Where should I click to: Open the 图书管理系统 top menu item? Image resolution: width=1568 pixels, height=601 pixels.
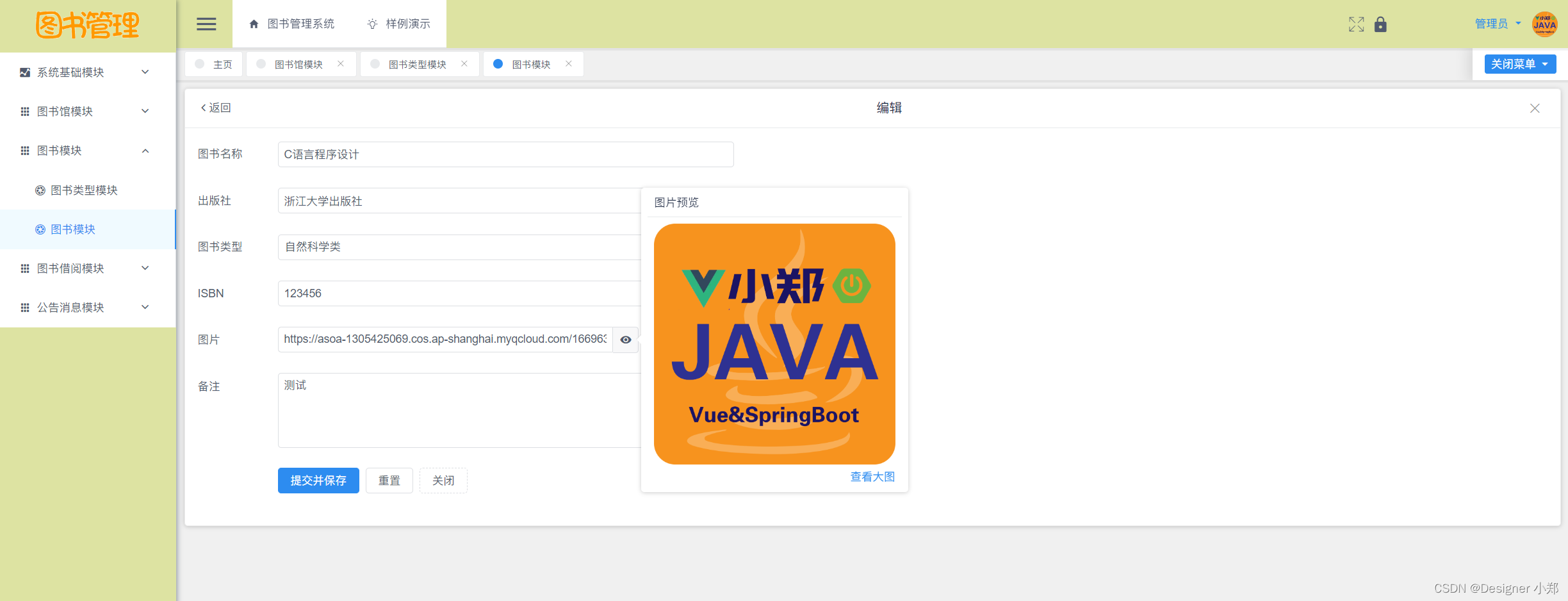(292, 24)
